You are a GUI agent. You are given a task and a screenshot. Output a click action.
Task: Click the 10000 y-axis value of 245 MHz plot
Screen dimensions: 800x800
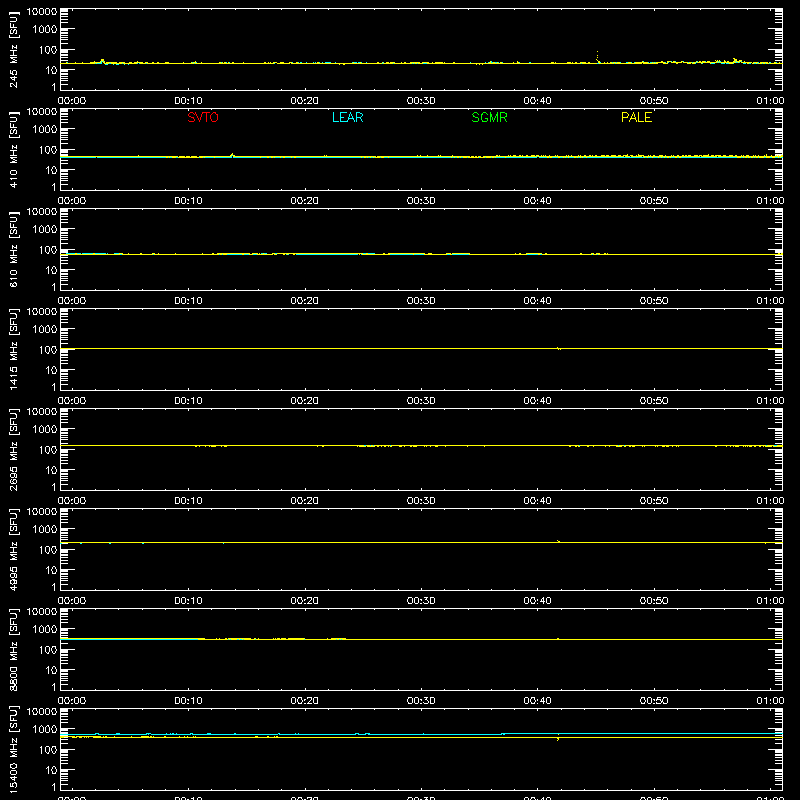42,12
